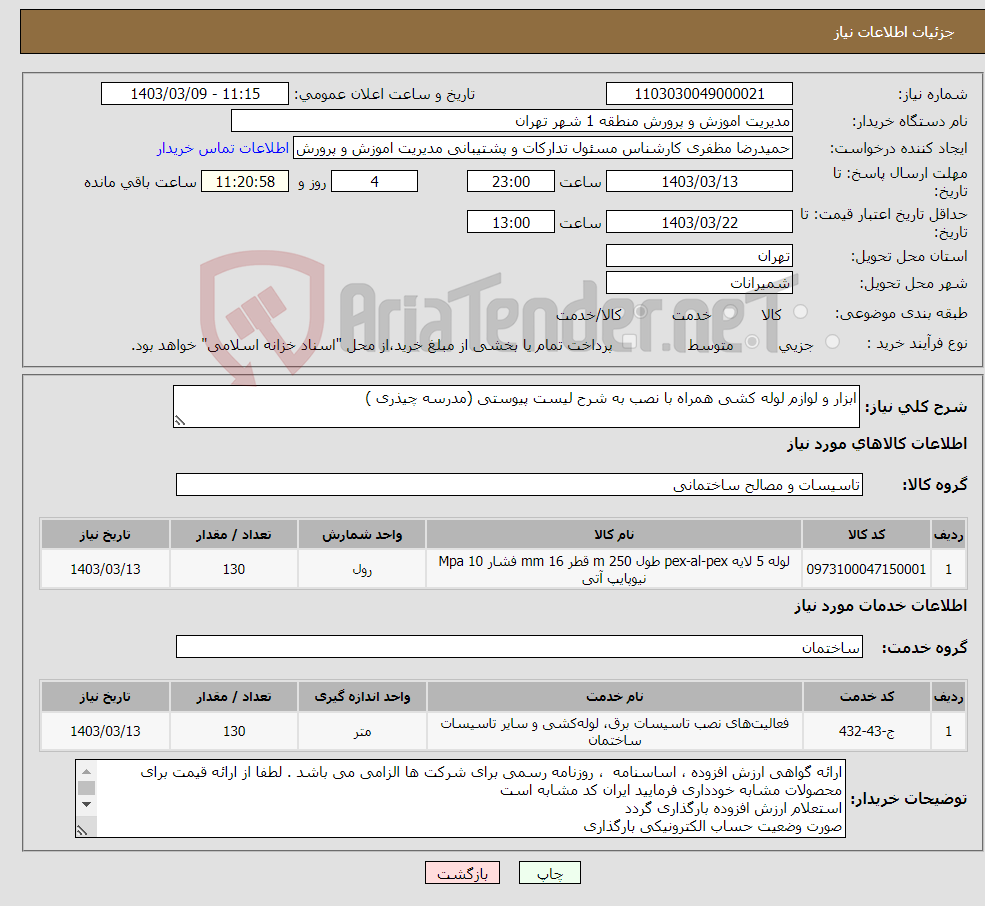
Task: Select the خدمت radio button
Action: pyautogui.click(x=729, y=312)
